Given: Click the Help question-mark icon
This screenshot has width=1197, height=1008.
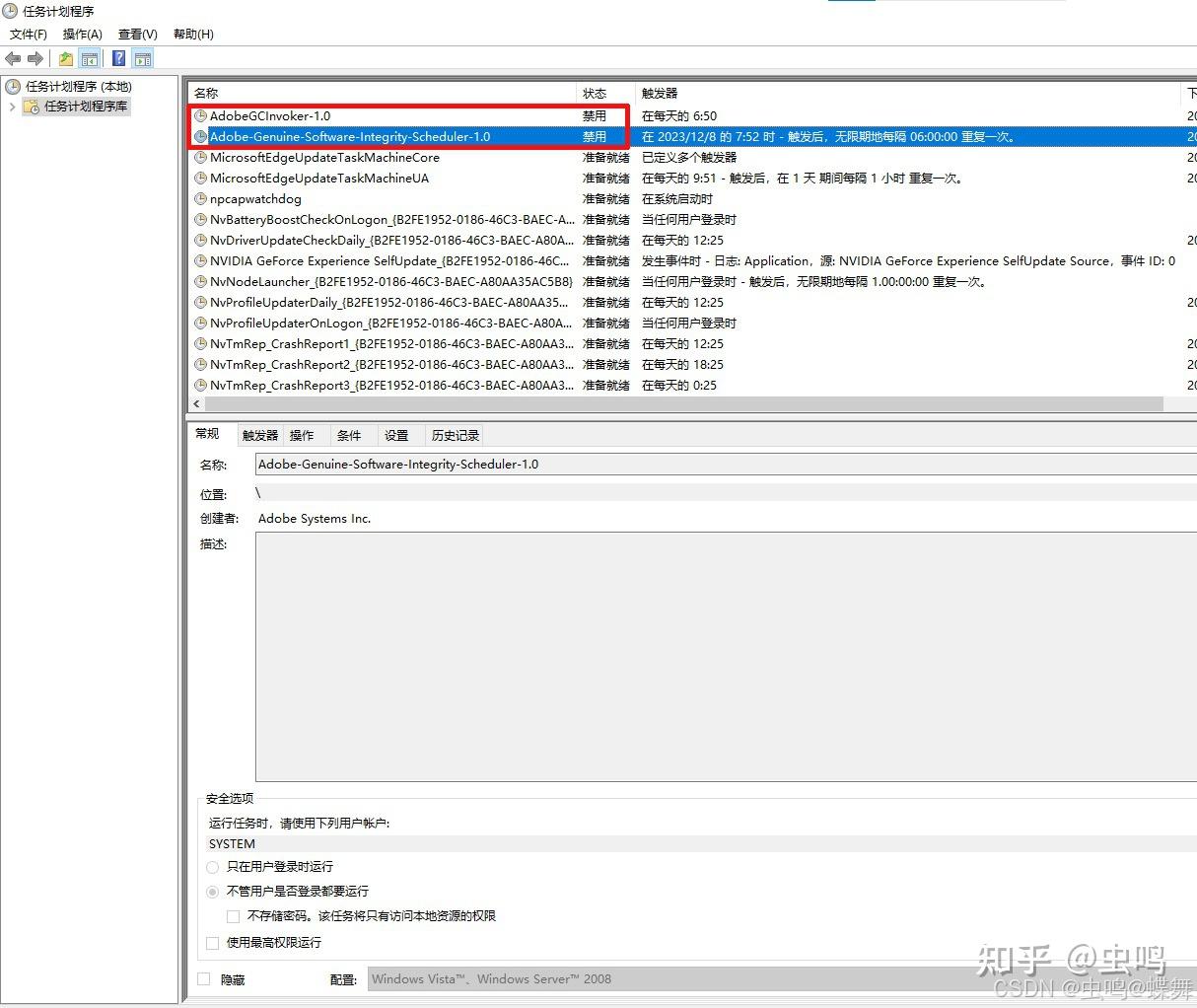Looking at the screenshot, I should pyautogui.click(x=117, y=58).
